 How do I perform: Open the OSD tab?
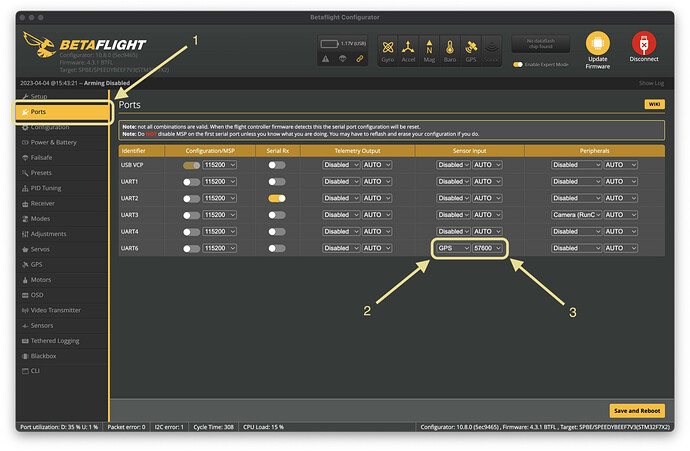tap(62, 295)
